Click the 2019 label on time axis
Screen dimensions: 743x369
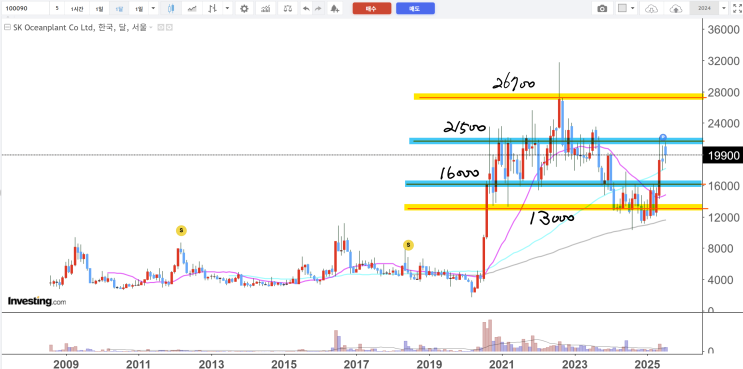coord(429,363)
